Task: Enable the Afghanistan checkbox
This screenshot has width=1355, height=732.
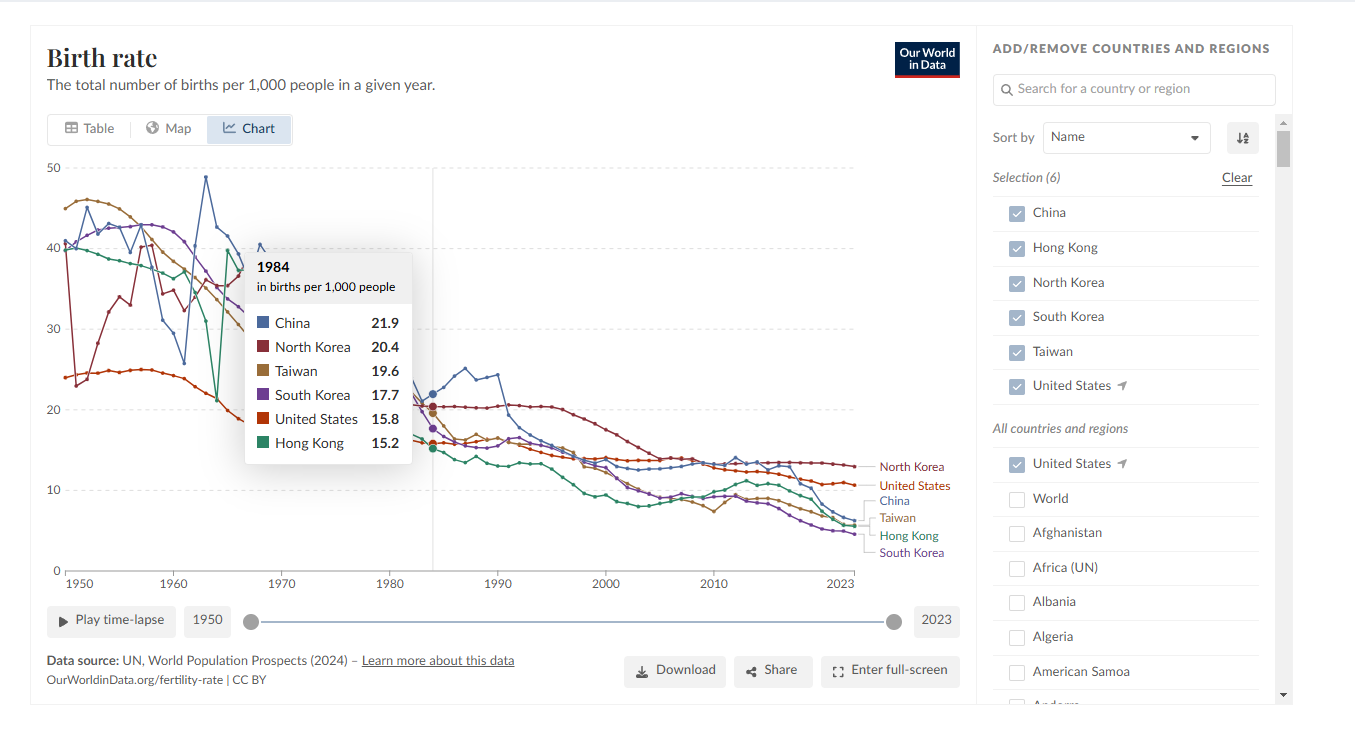Action: (x=1017, y=533)
